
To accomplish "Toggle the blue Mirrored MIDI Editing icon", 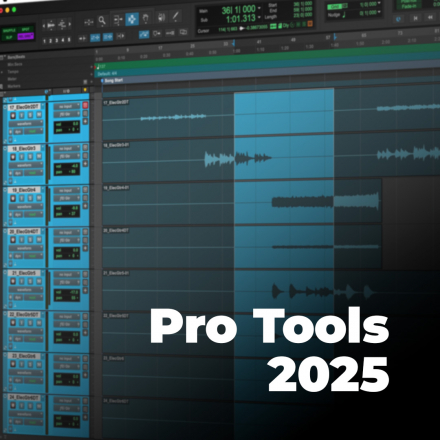I will point(144,34).
